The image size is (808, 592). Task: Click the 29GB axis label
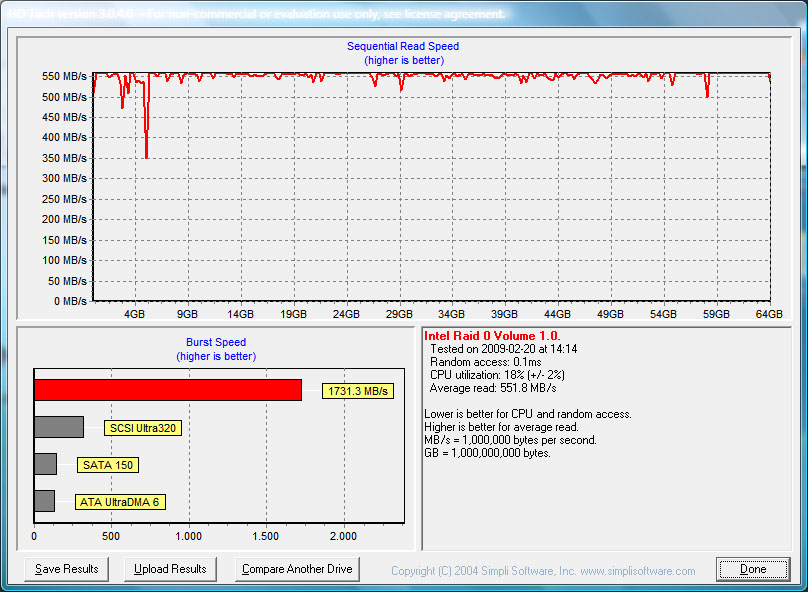point(399,314)
